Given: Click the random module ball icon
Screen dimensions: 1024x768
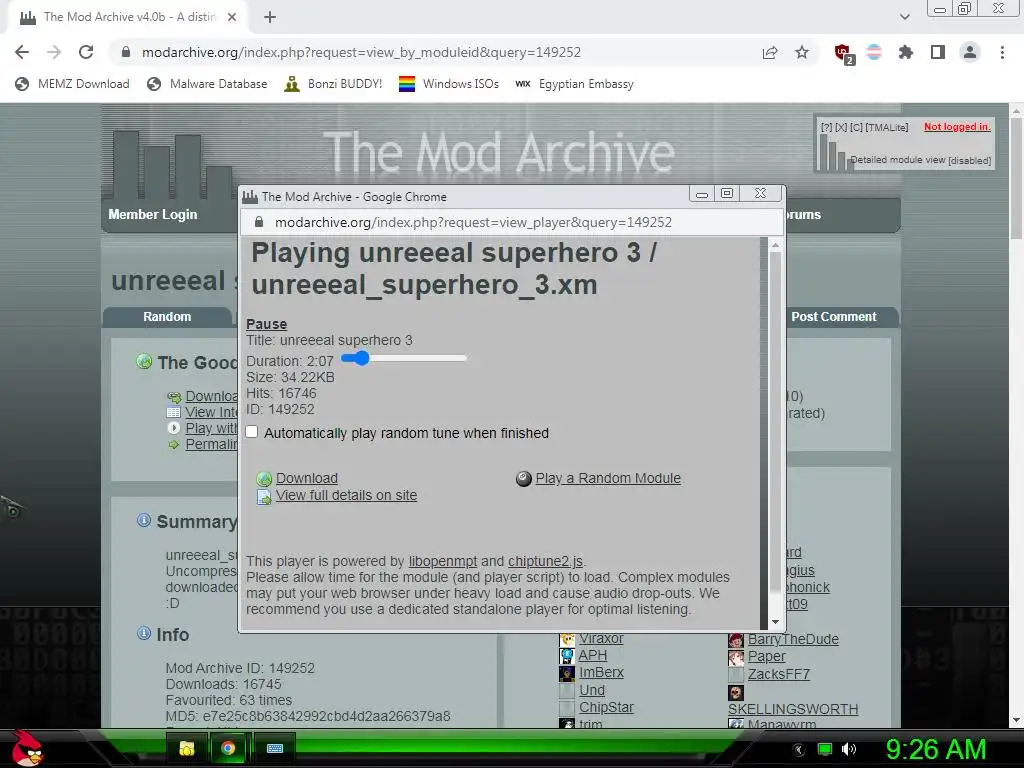Looking at the screenshot, I should (524, 479).
